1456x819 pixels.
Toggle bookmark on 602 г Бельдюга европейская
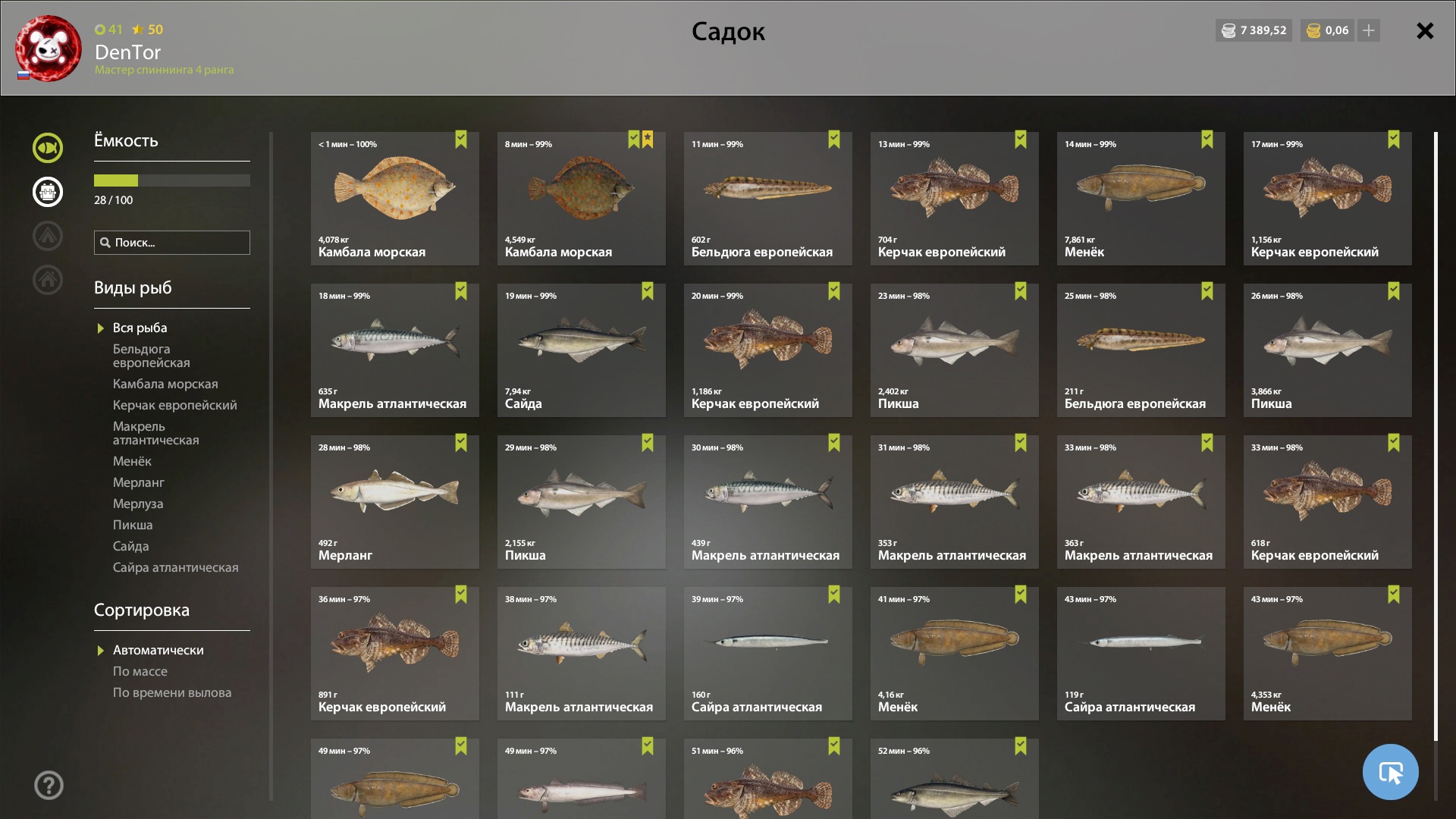coord(834,140)
